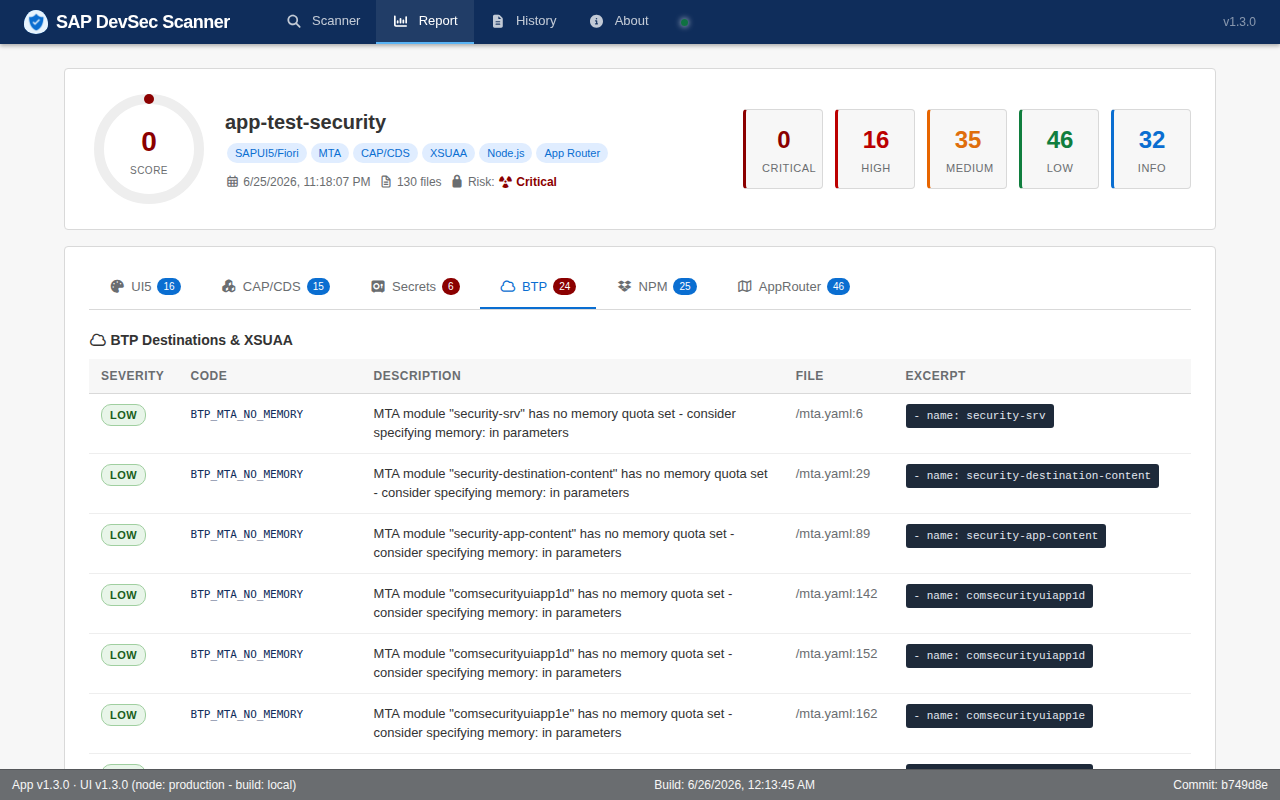Click the cloud icon in the BTP Destinations heading
The height and width of the screenshot is (800, 1280).
tap(98, 340)
